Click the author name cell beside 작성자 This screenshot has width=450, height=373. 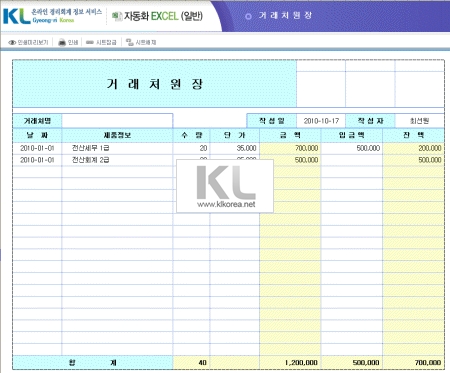420,121
